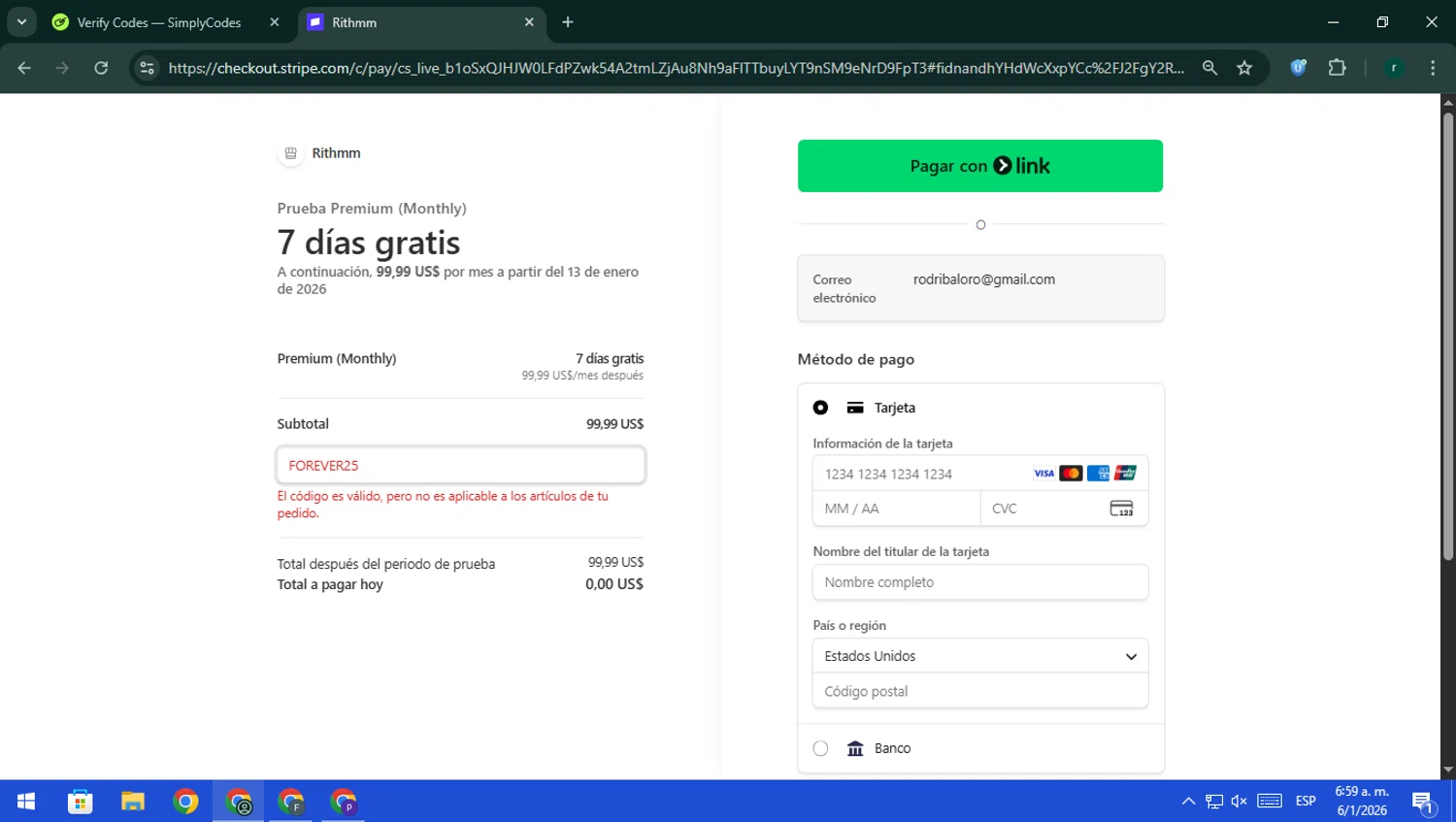Screen dimensions: 1456x822
Task: Click the Código postal field
Action: (x=980, y=691)
